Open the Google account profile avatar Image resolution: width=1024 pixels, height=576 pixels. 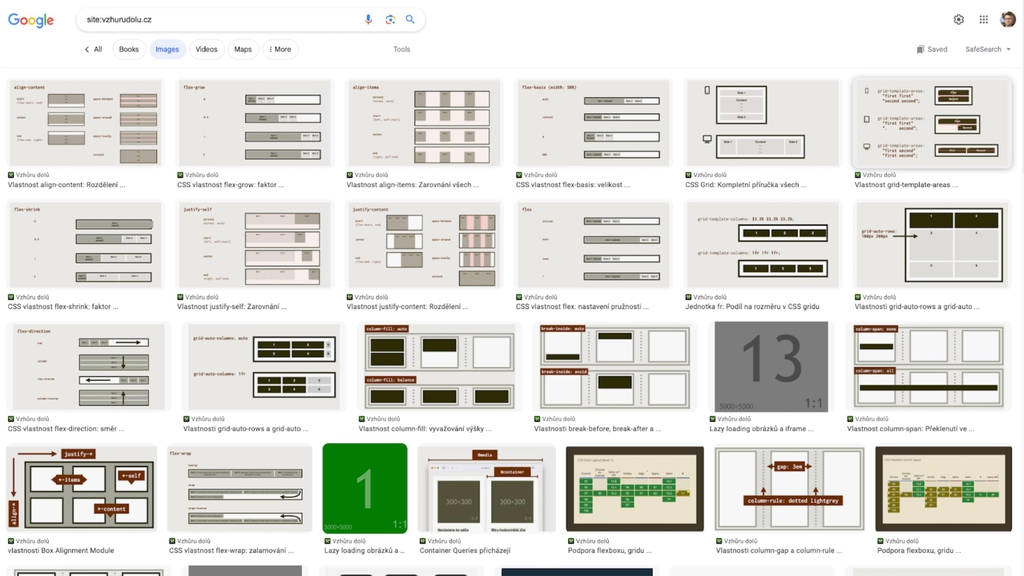click(x=1008, y=19)
